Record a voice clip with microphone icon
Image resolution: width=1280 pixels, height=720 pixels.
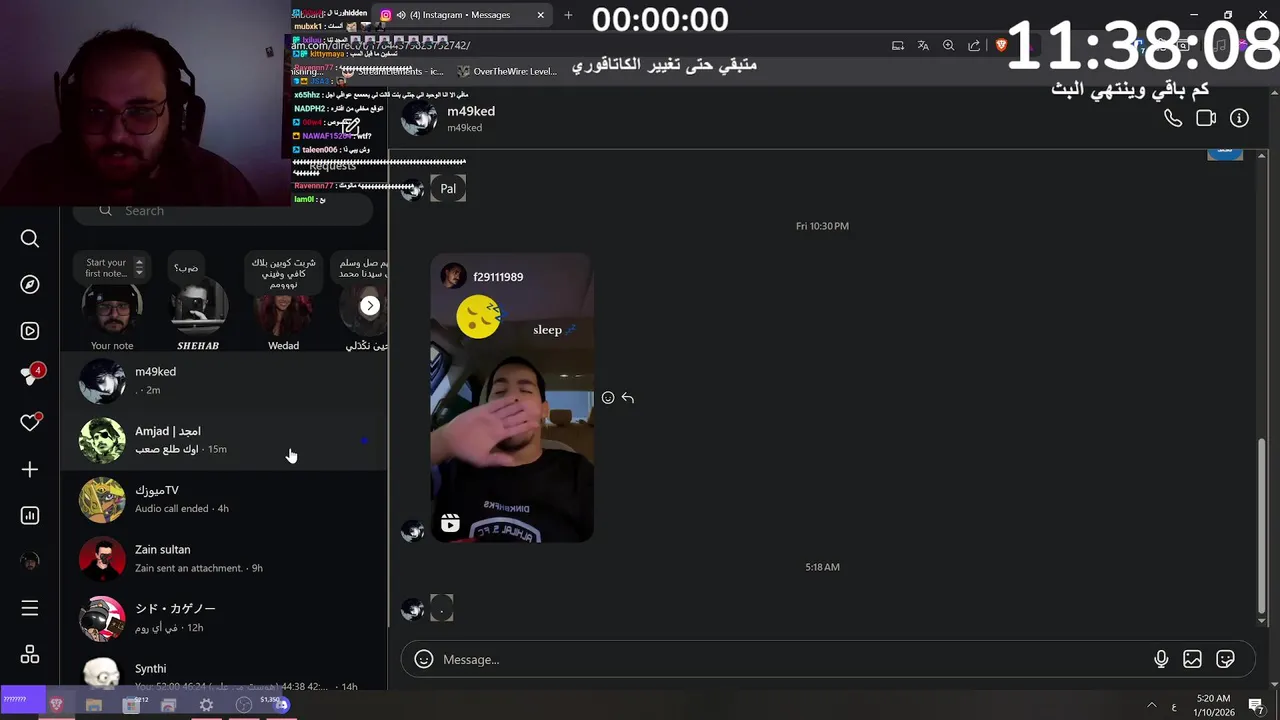(x=1161, y=659)
